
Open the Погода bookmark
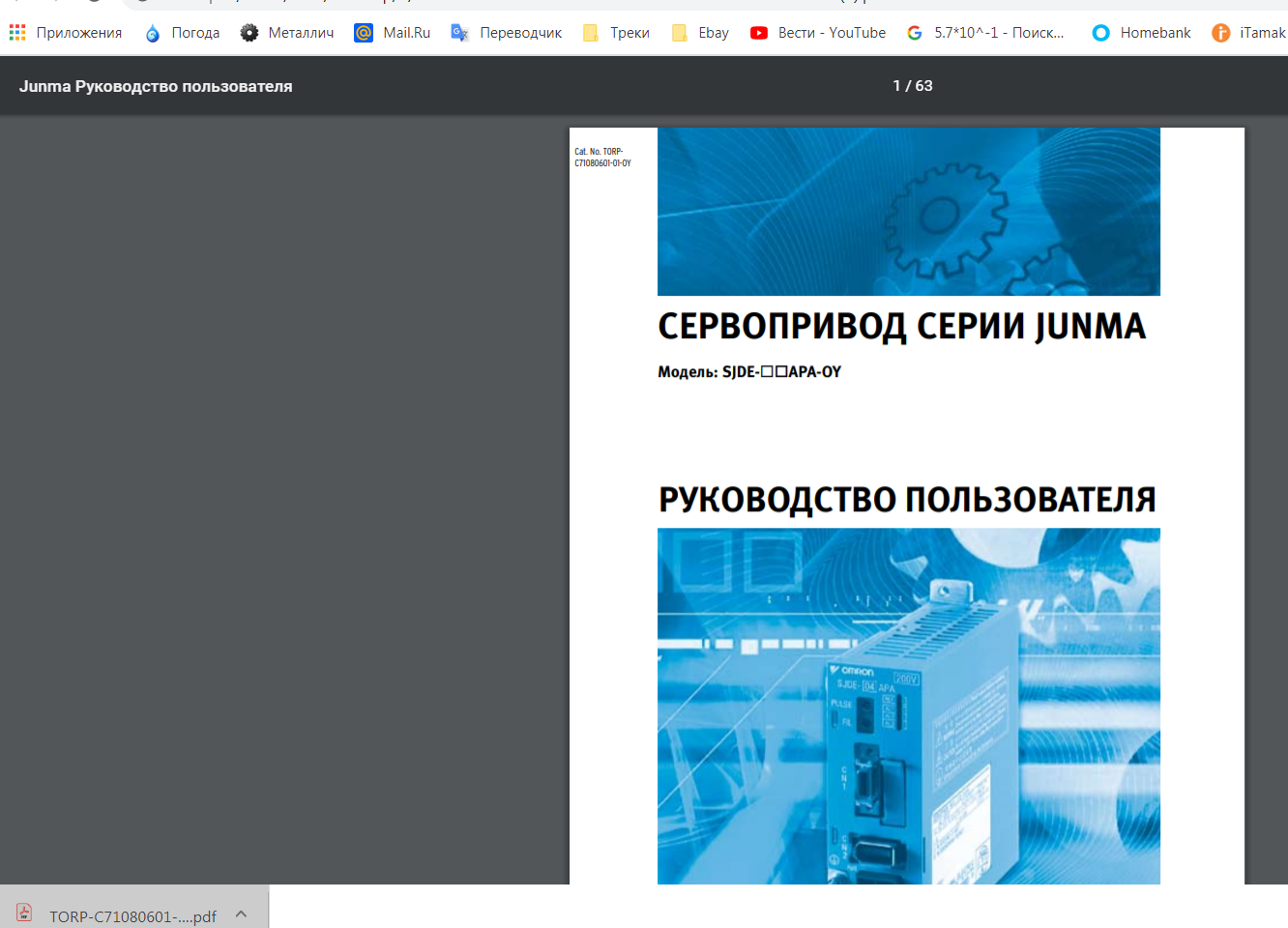click(195, 33)
